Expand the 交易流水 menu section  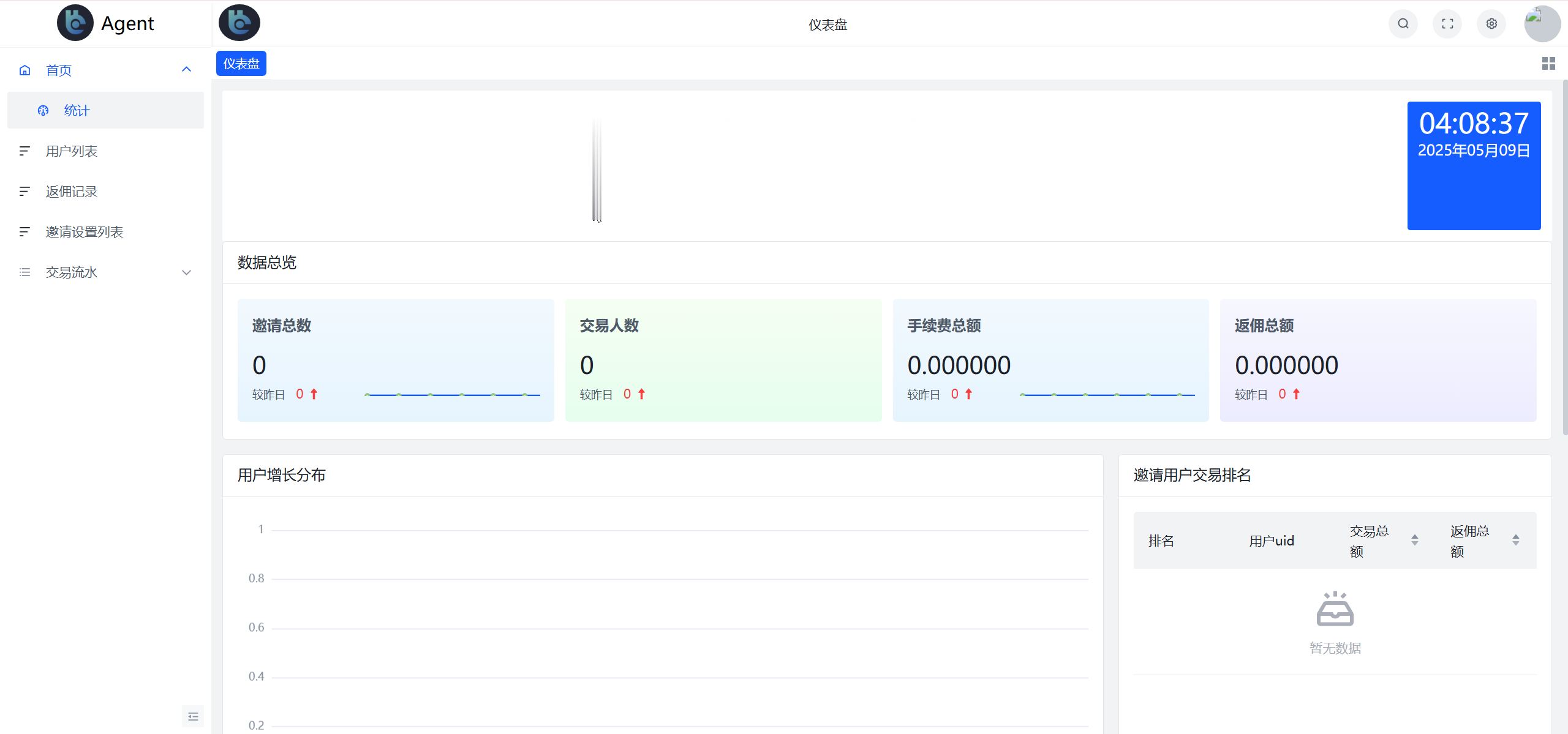(x=186, y=272)
